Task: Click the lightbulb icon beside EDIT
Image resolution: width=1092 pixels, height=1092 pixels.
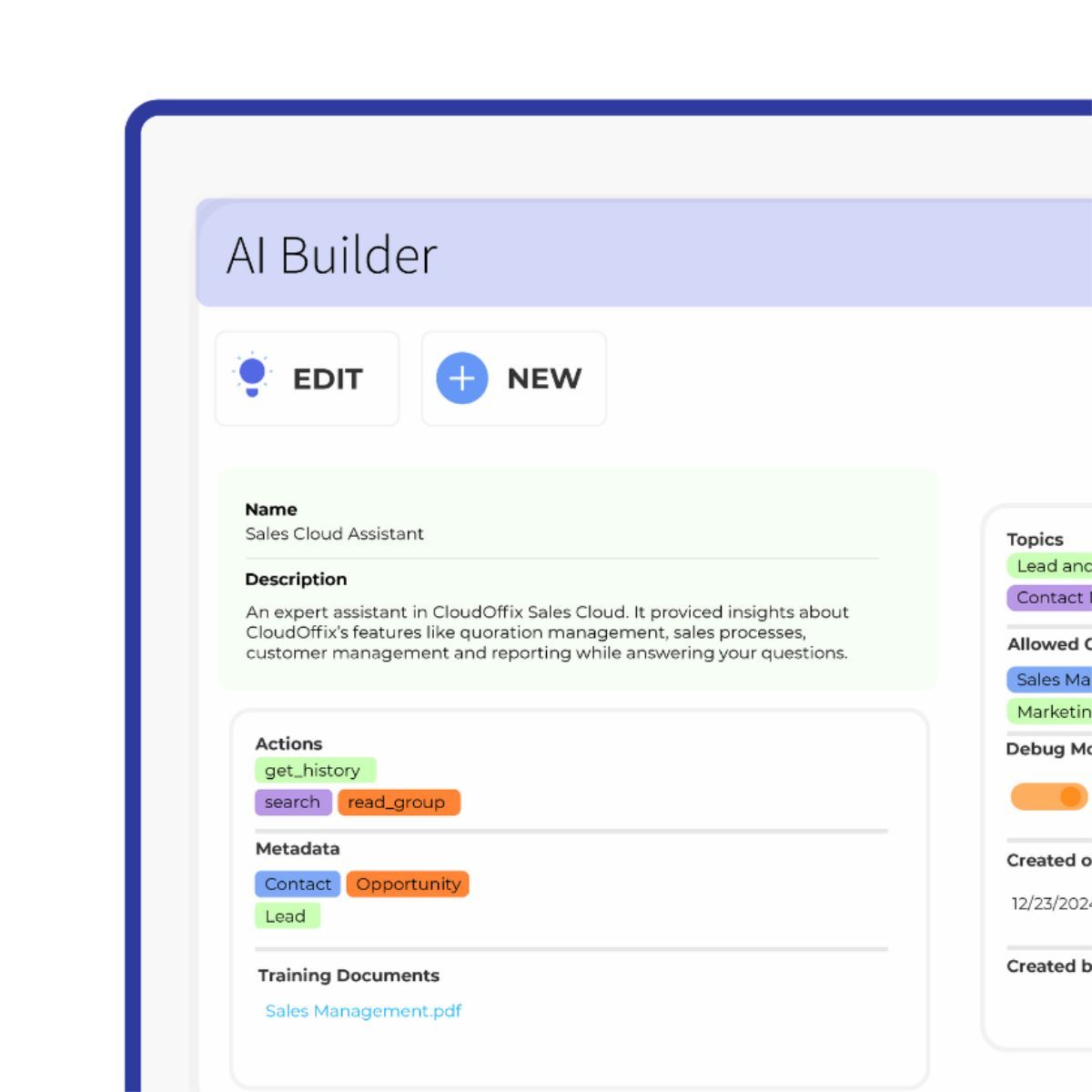Action: [252, 376]
